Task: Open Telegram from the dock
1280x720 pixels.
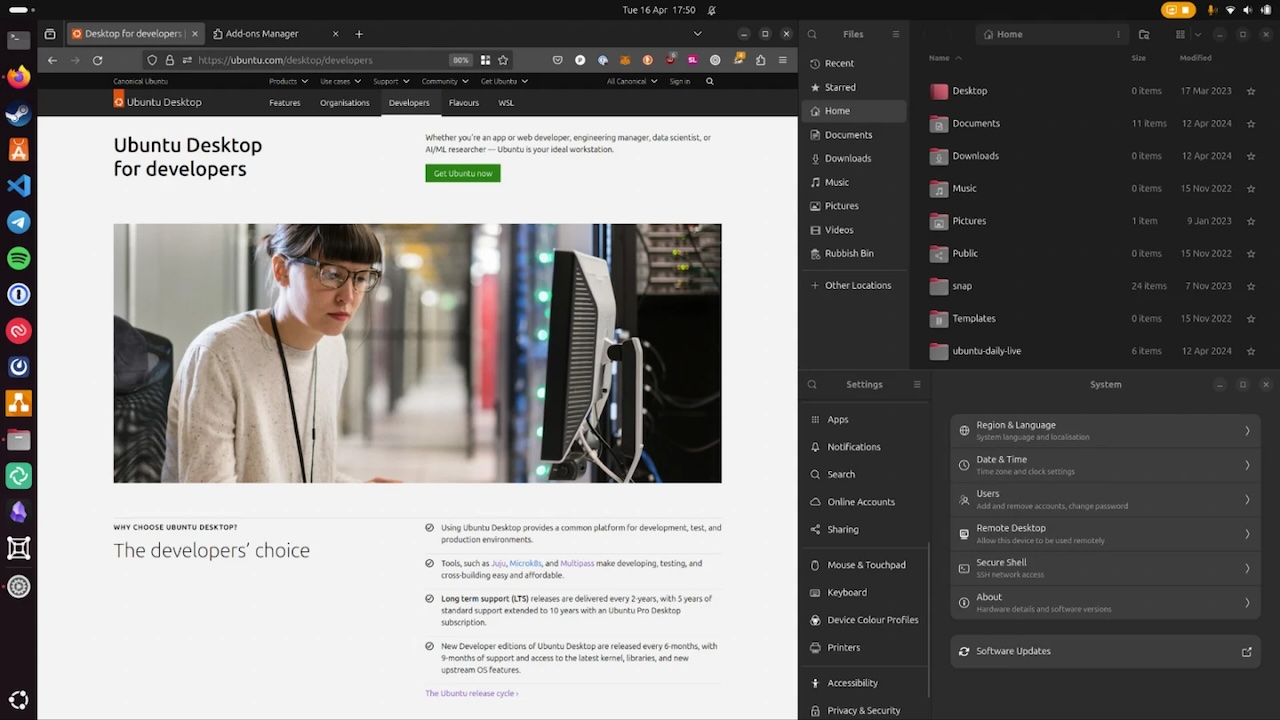Action: (18, 222)
